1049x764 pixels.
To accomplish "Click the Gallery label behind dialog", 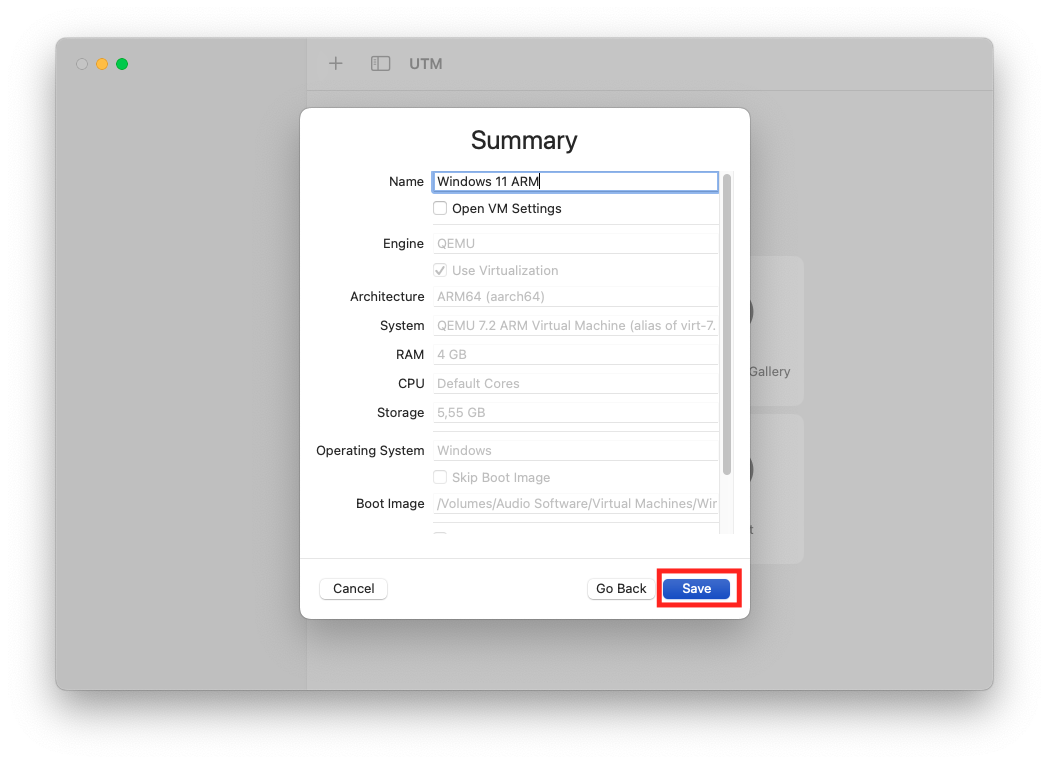I will [769, 371].
